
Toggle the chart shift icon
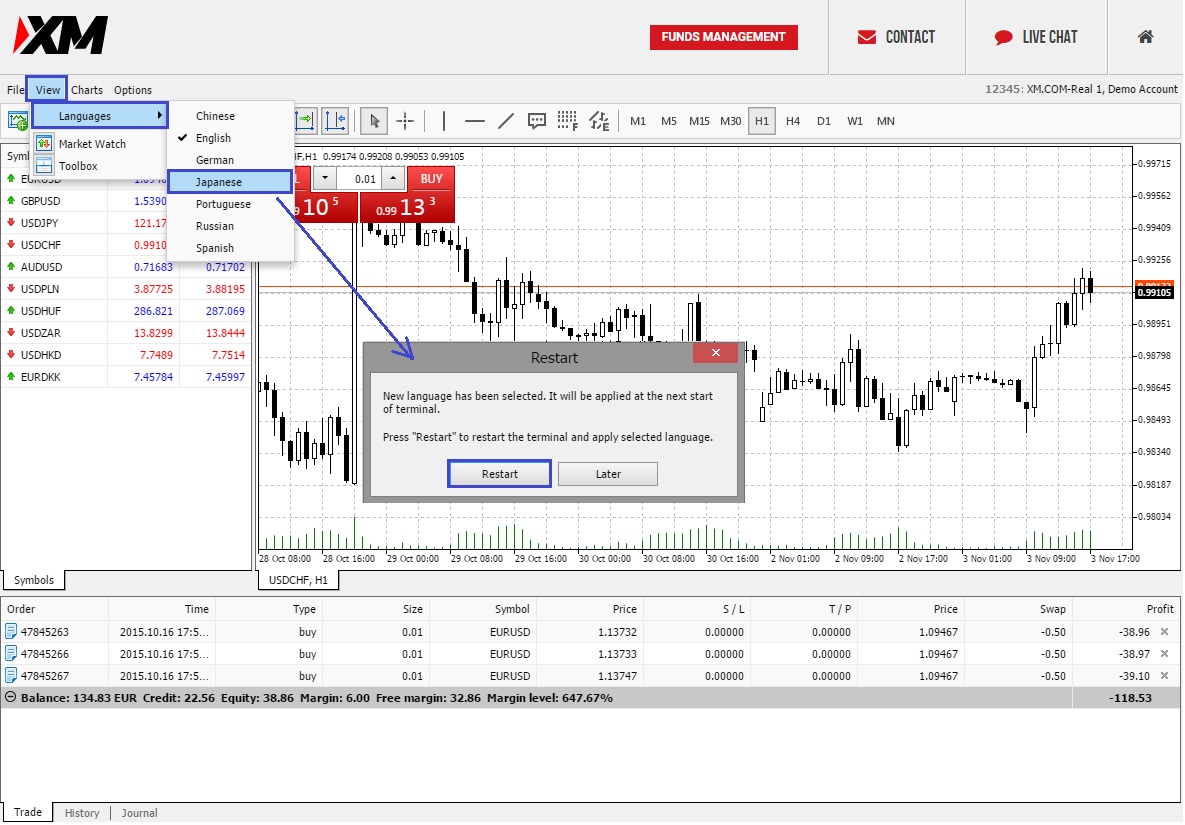[x=336, y=121]
